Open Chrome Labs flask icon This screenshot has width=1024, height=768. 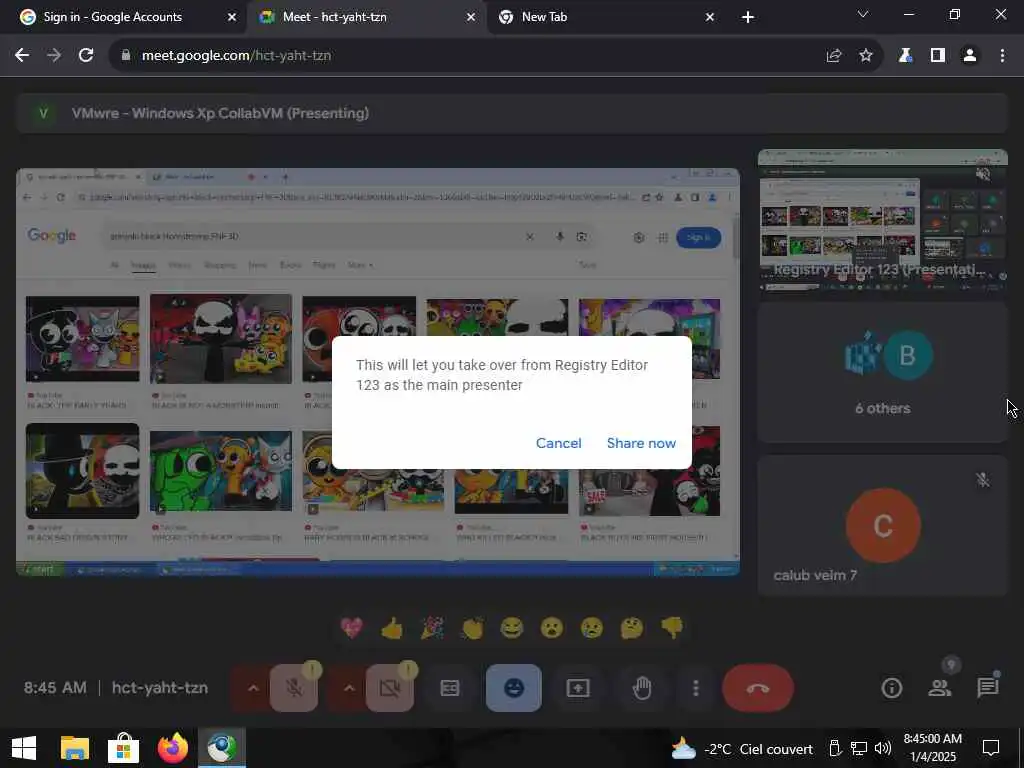click(x=905, y=56)
